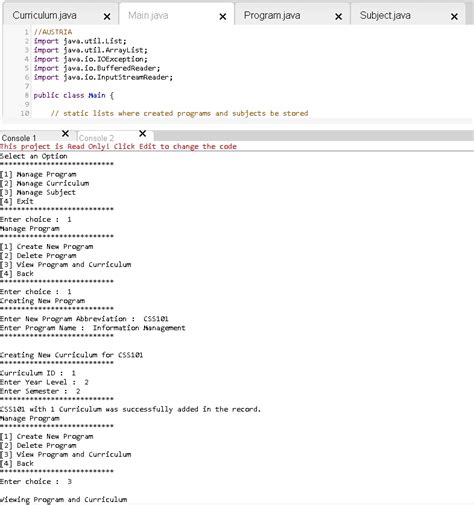This screenshot has height=505, width=474.
Task: Close the Subject.java tab
Action: 454,16
